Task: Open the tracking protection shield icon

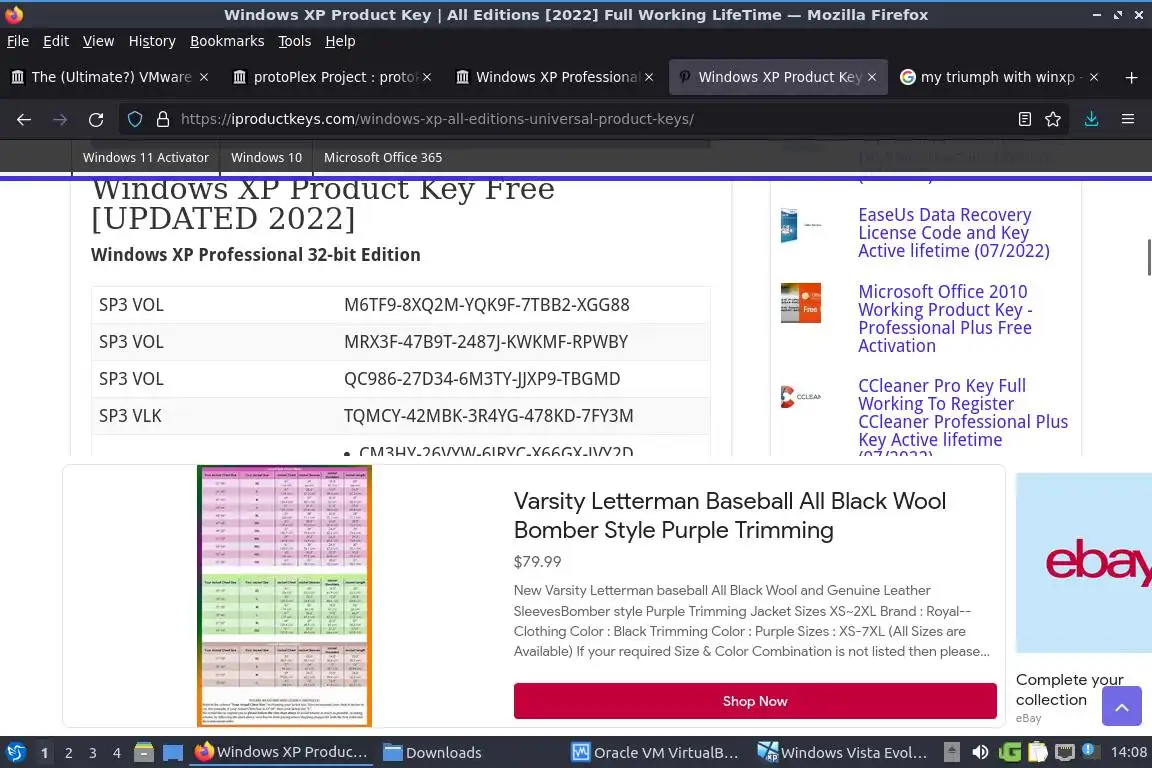Action: coord(135,119)
